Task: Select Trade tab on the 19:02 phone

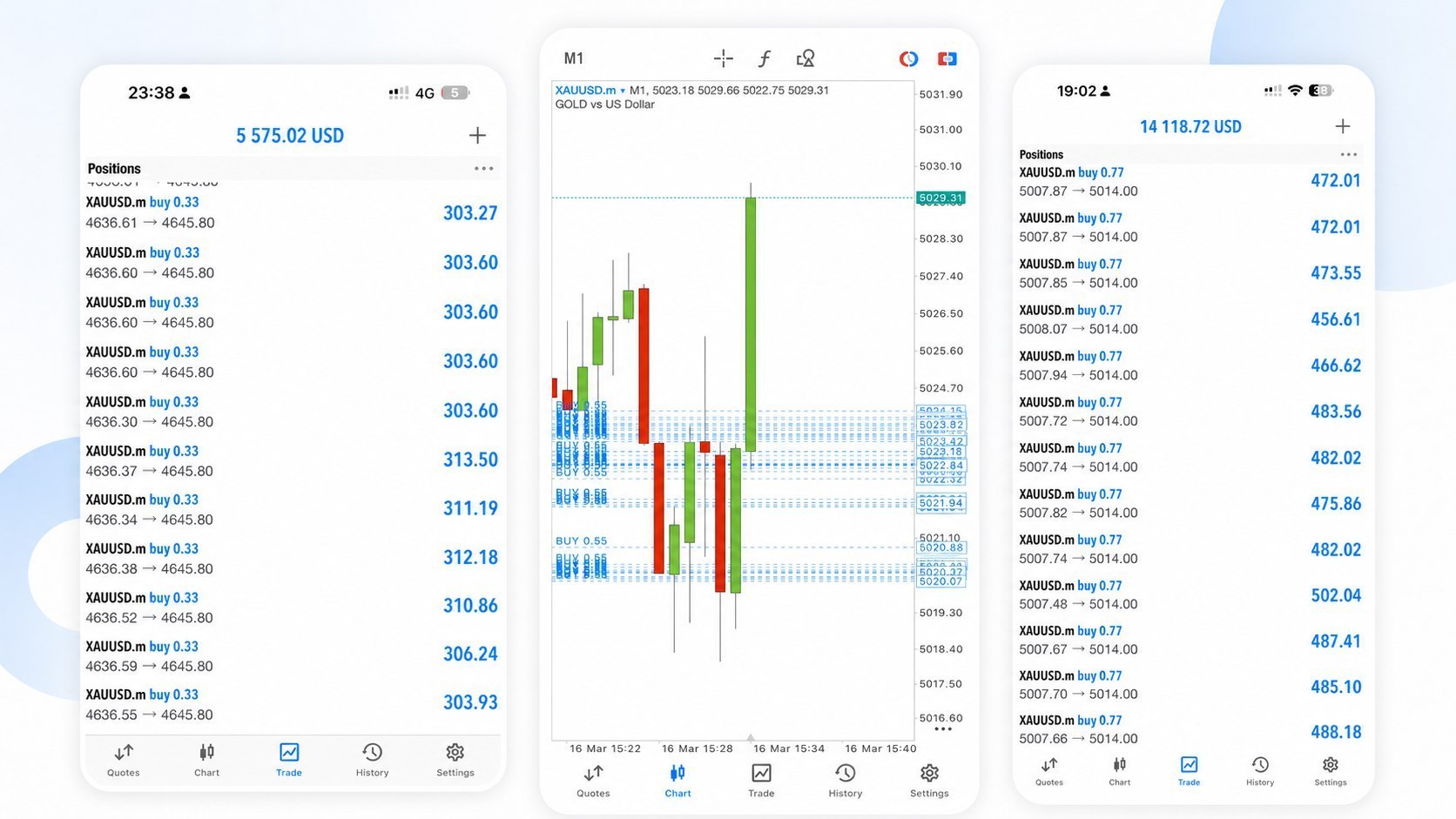Action: 1190,771
